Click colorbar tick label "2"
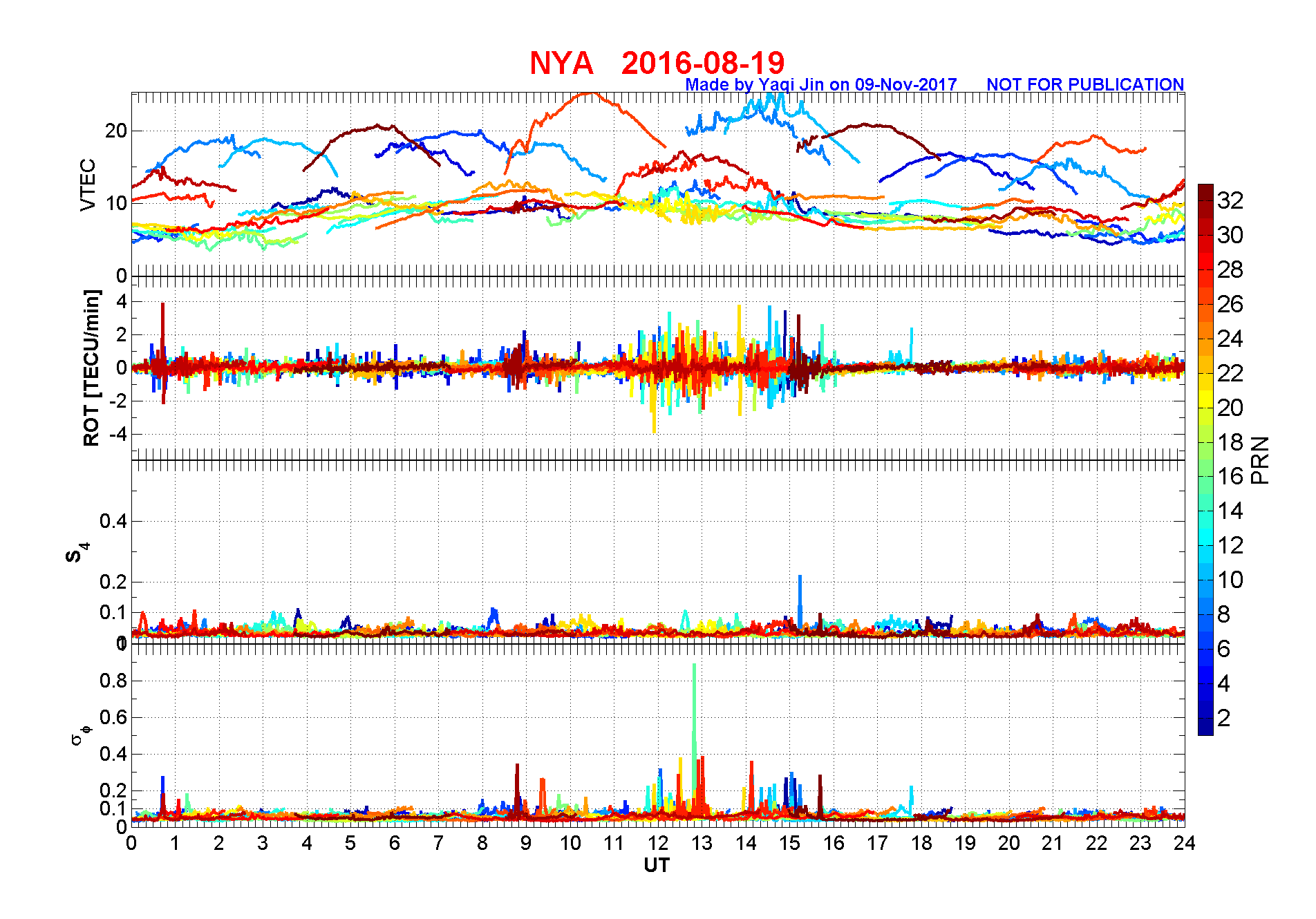This screenshot has height=919, width=1316. point(1223,718)
